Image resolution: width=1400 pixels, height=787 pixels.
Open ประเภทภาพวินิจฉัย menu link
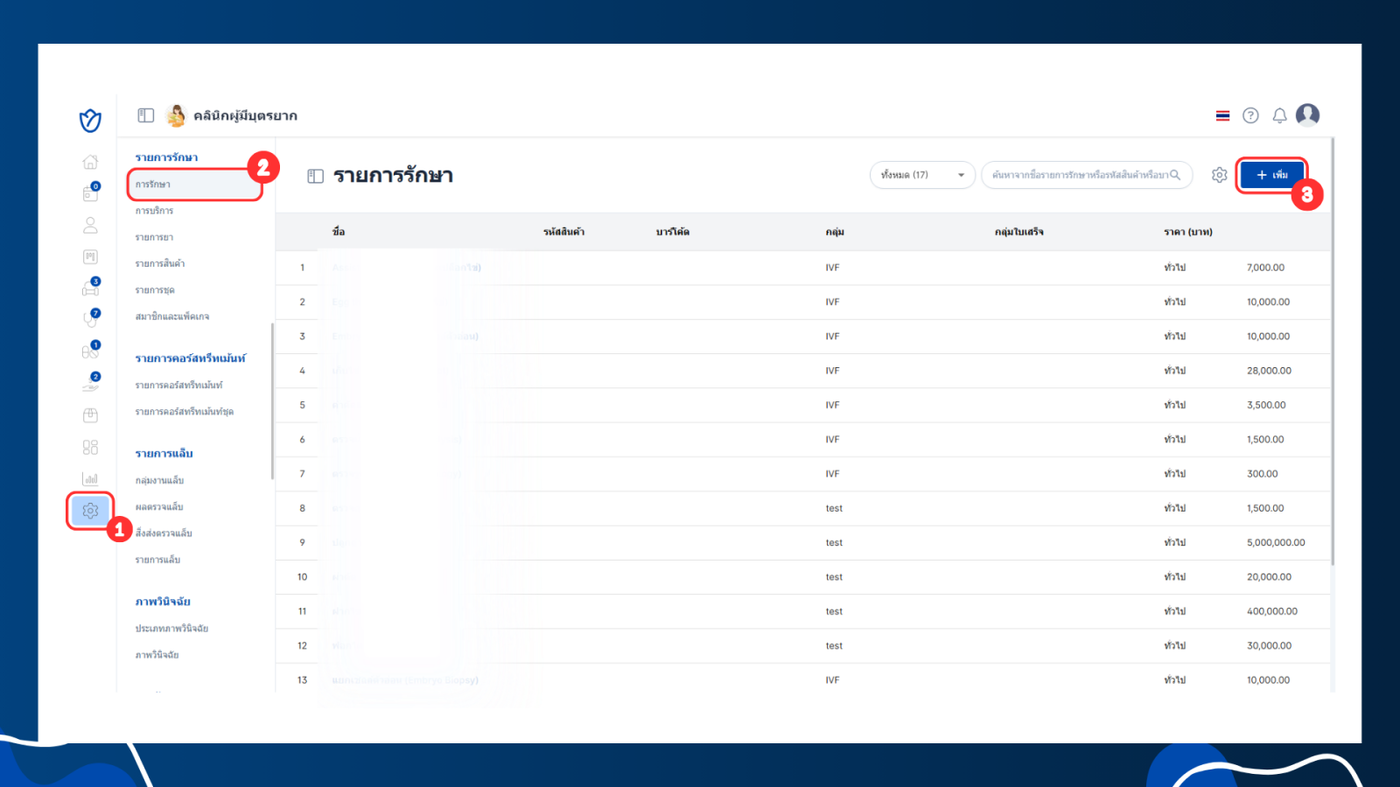coord(172,628)
